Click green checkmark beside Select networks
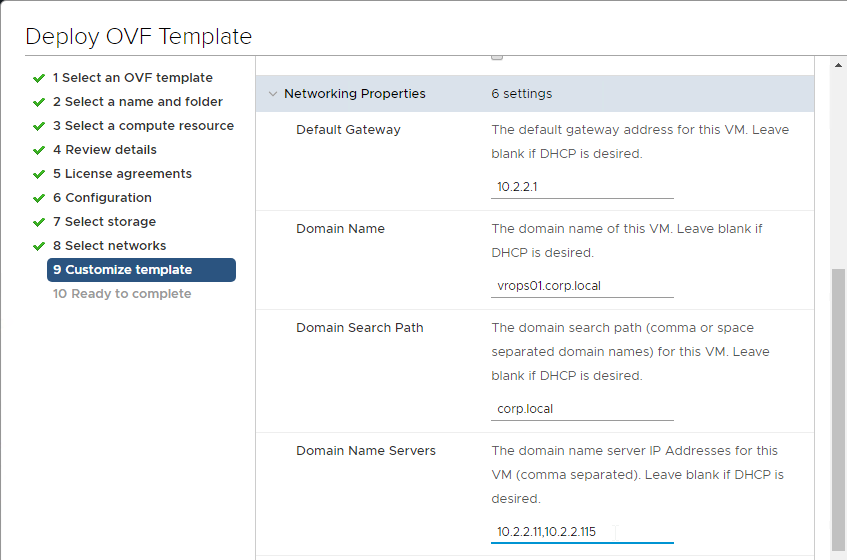 (39, 246)
